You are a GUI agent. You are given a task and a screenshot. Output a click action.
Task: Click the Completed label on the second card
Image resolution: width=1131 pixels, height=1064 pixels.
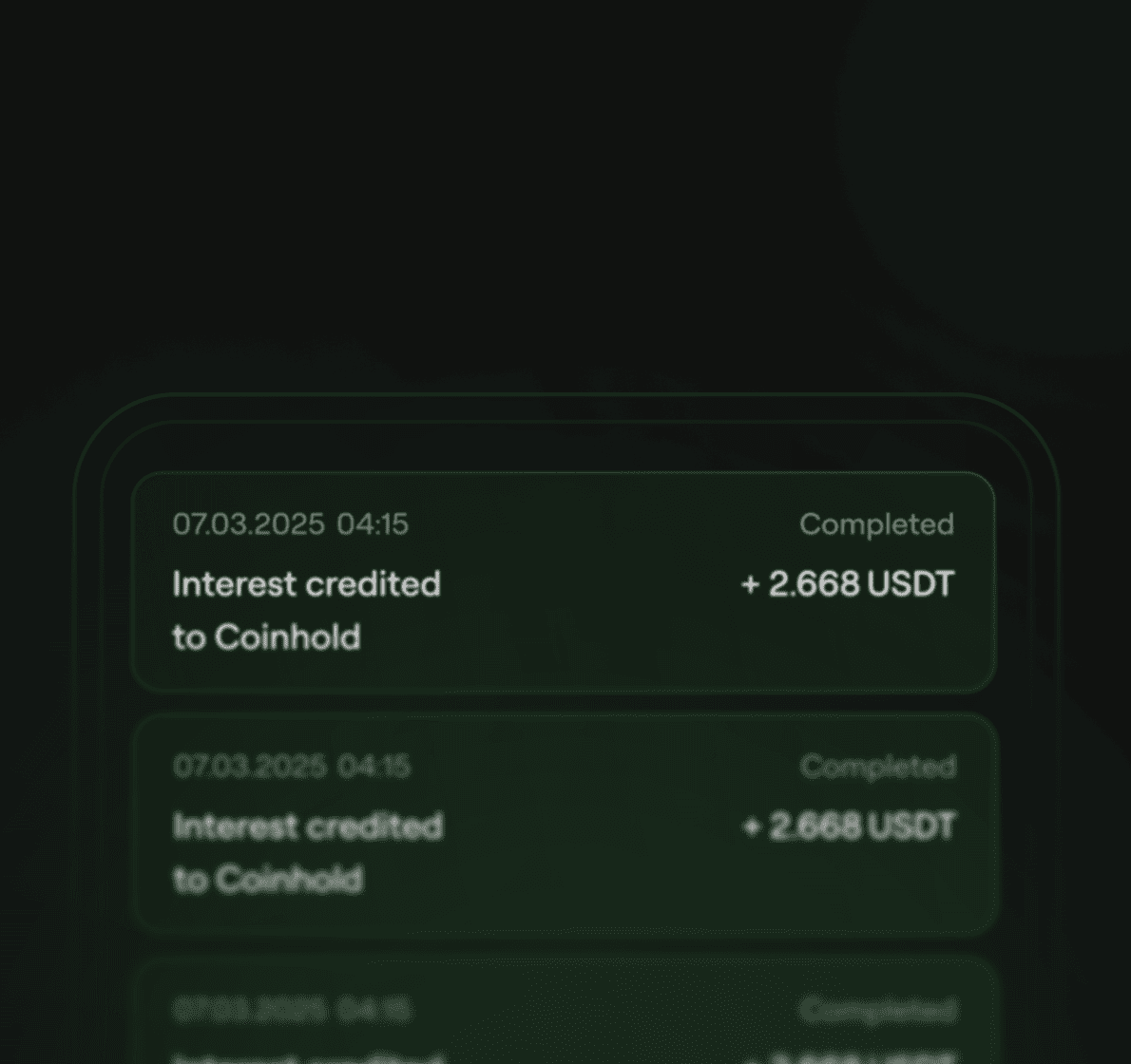pyautogui.click(x=878, y=767)
